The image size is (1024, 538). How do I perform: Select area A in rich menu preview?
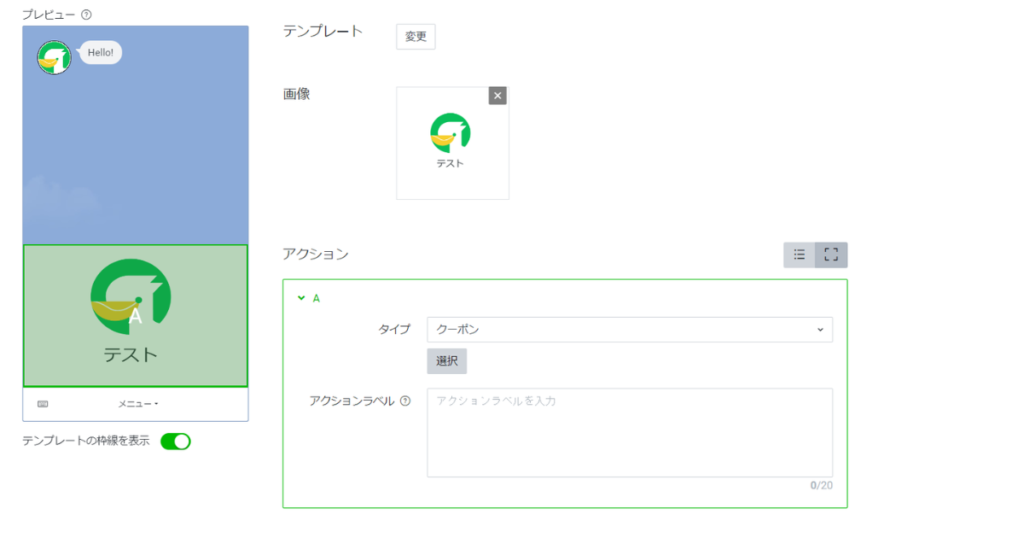136,316
